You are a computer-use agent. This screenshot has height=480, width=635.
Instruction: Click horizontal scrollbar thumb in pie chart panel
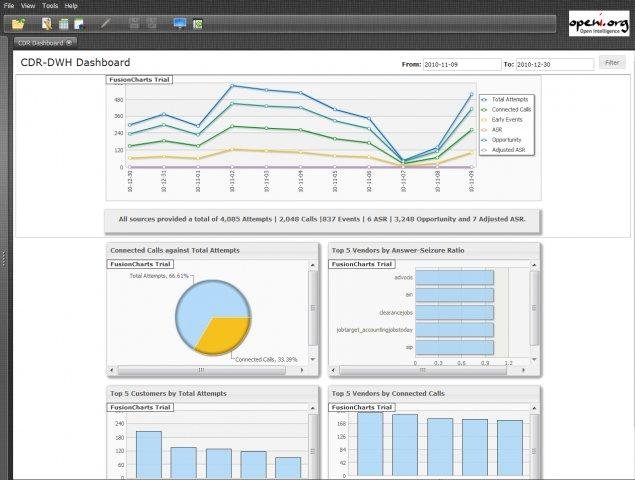tap(201, 370)
